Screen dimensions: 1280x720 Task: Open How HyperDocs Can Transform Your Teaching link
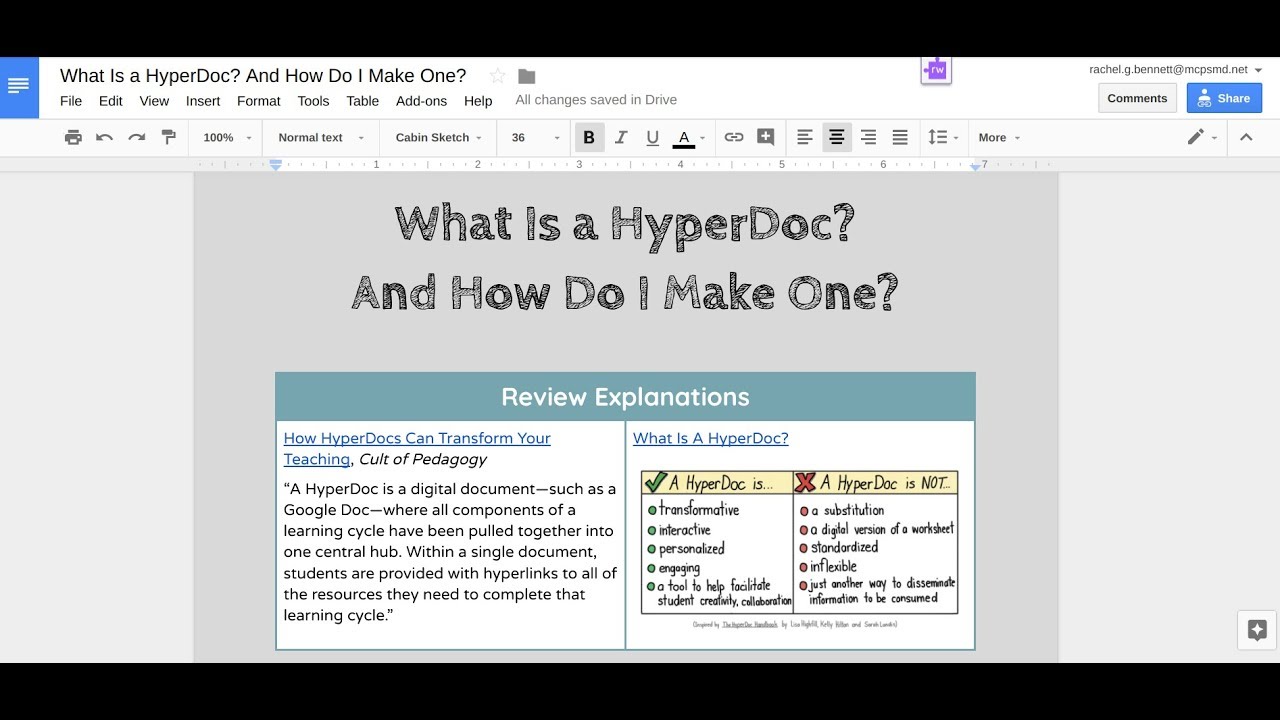coord(417,448)
